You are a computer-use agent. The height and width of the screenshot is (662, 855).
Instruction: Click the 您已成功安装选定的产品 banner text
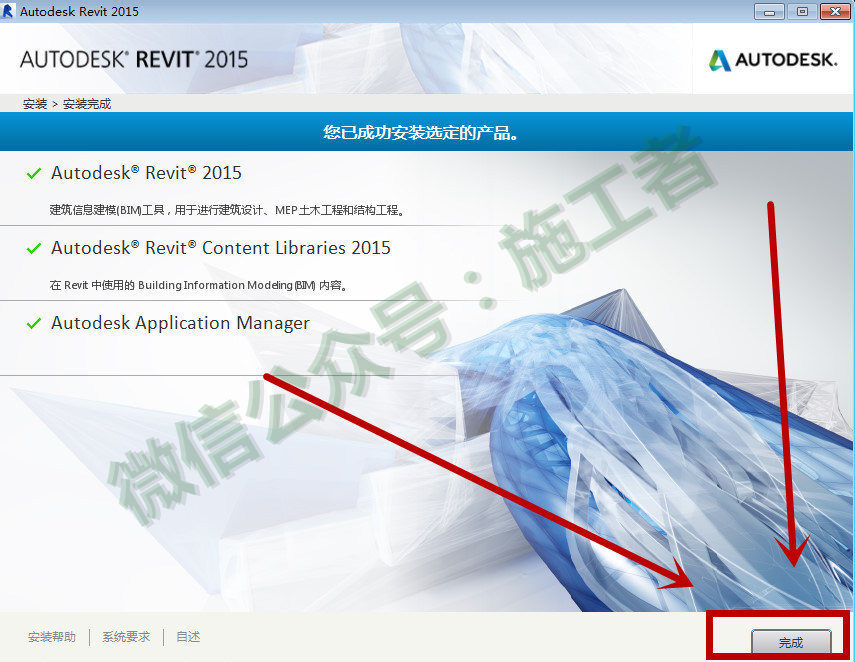[420, 132]
